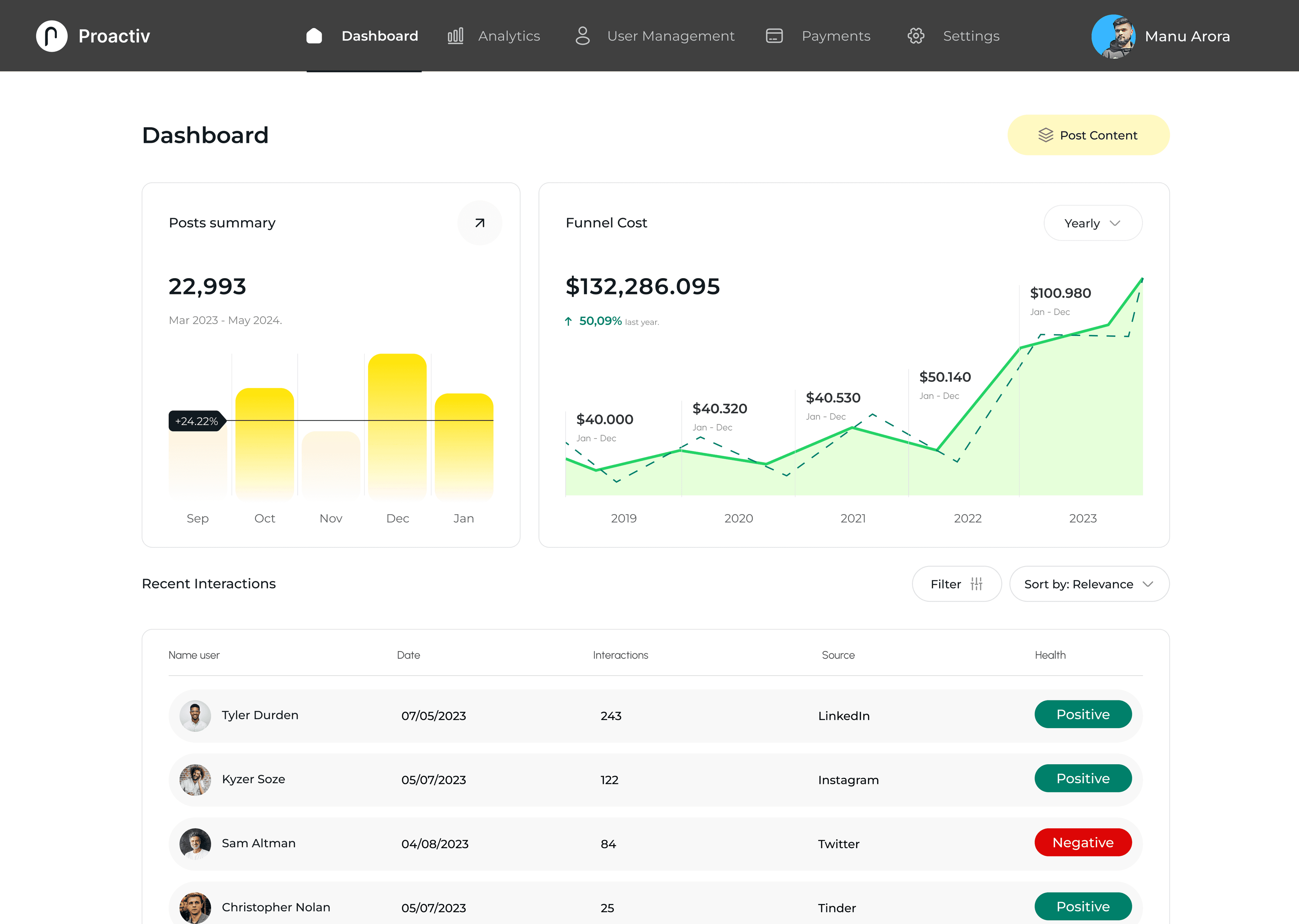Toggle Sam Altman's Negative health status
The image size is (1299, 924).
click(x=1082, y=843)
